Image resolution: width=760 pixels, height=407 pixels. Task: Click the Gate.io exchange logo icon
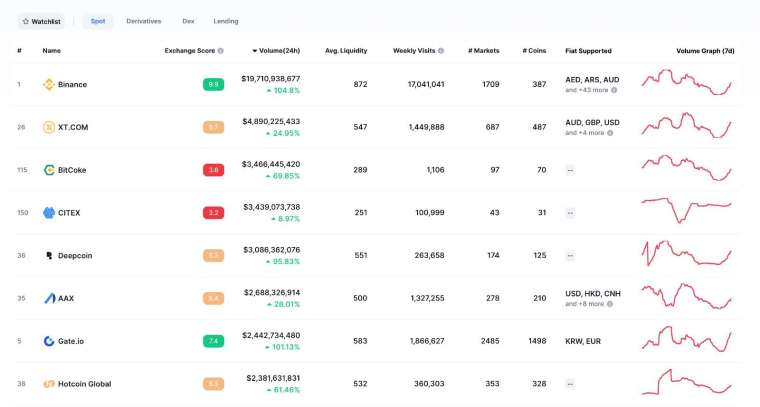point(48,341)
